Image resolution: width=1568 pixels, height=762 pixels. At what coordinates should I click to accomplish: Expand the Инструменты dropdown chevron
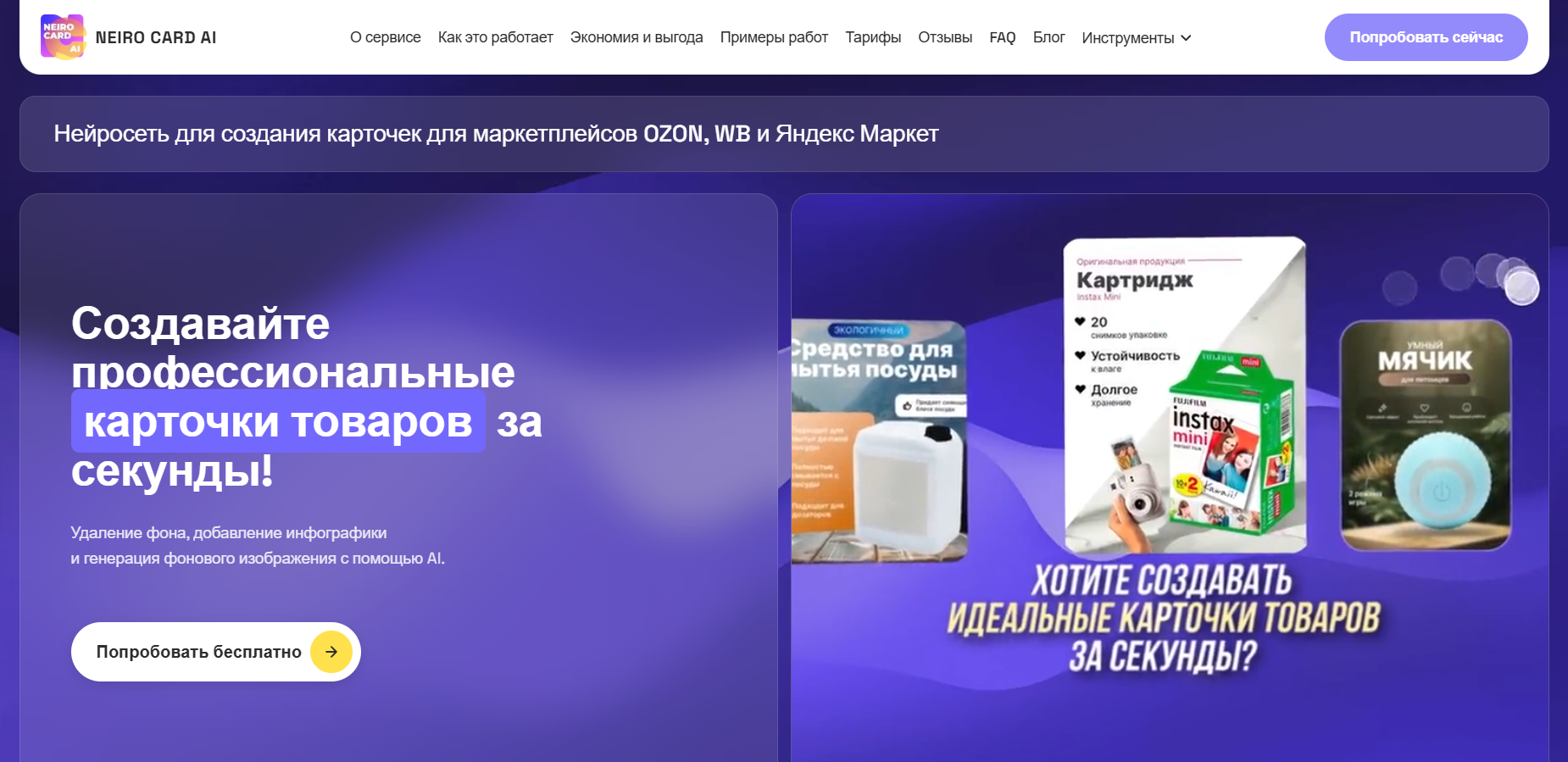[1186, 38]
